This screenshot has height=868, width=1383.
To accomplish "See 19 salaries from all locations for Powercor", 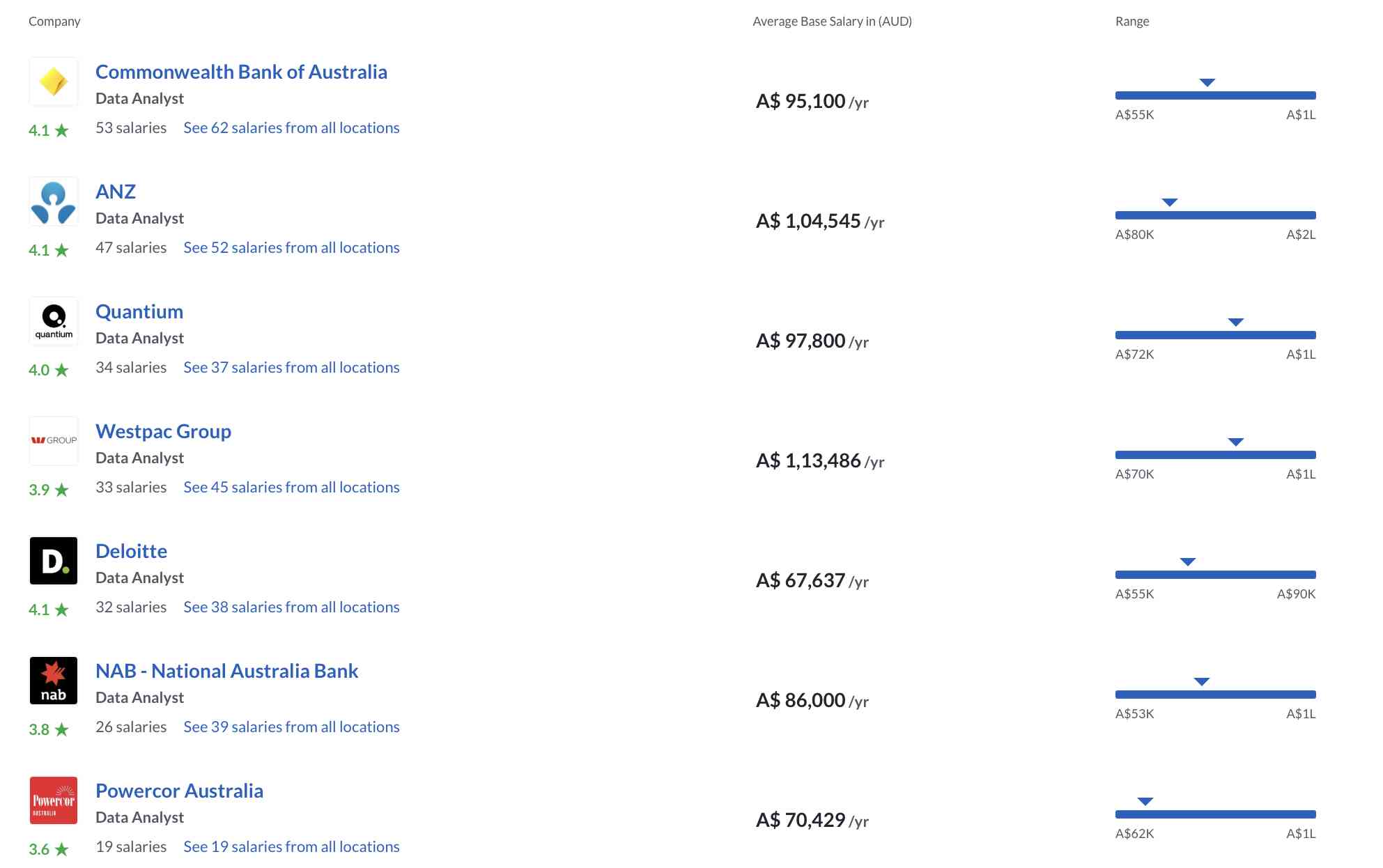I will pos(291,846).
